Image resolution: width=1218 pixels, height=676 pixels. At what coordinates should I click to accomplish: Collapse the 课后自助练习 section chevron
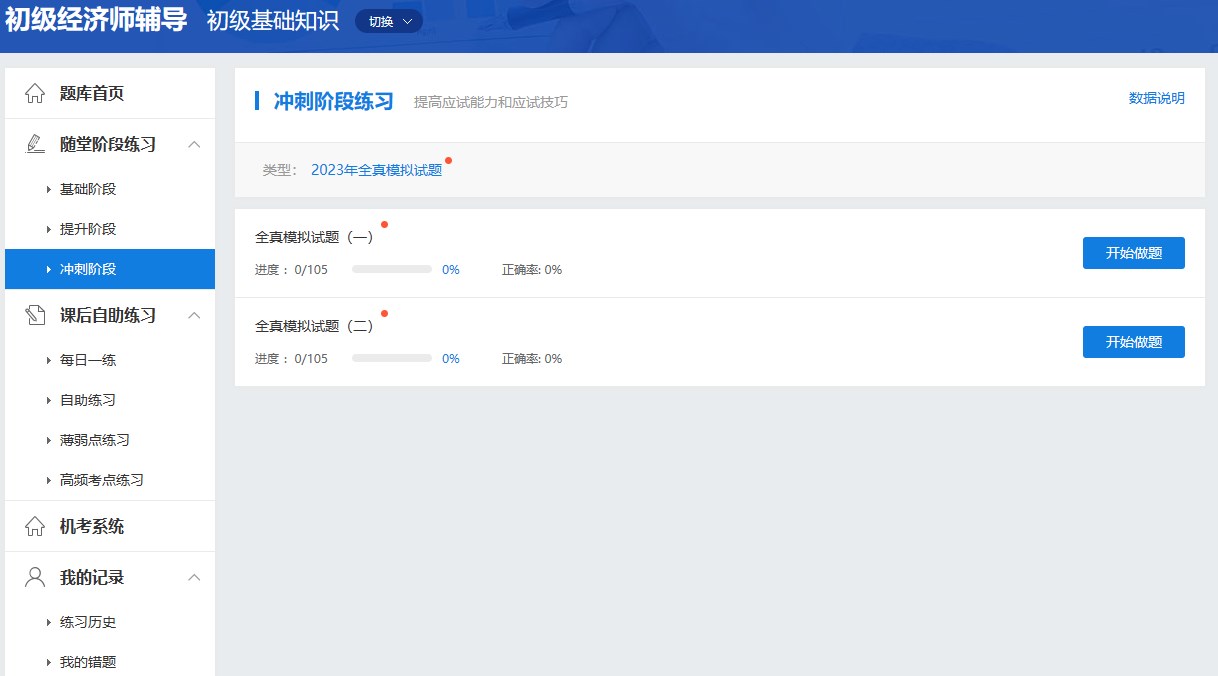point(195,315)
